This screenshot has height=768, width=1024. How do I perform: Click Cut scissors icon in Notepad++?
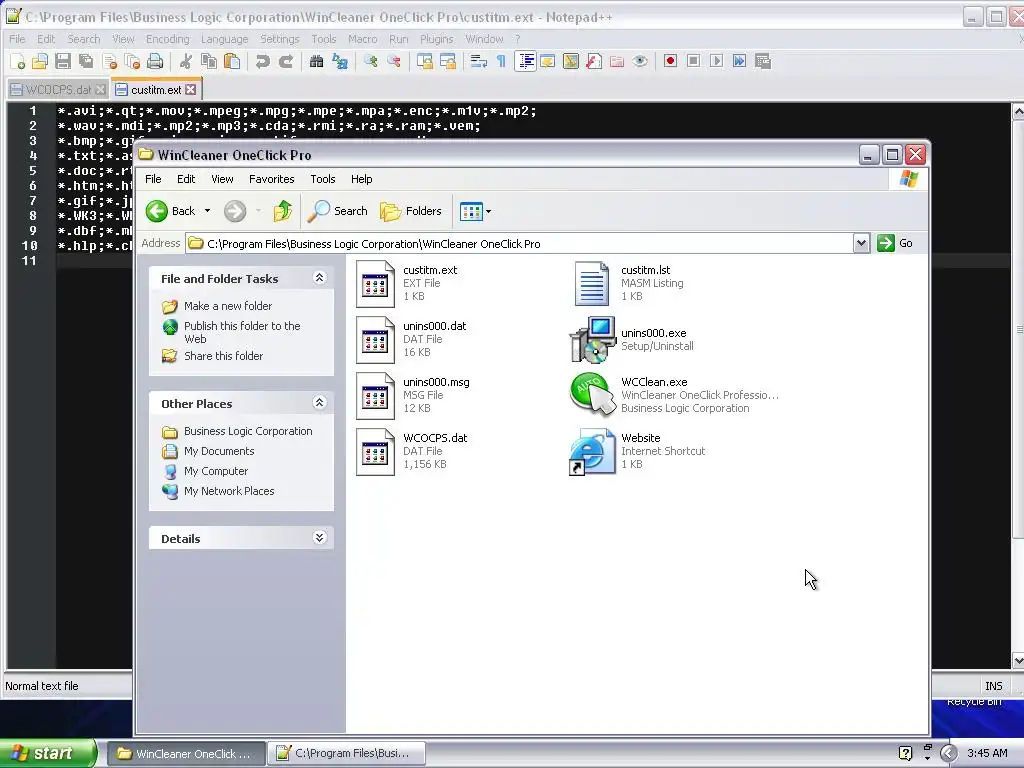pyautogui.click(x=186, y=61)
